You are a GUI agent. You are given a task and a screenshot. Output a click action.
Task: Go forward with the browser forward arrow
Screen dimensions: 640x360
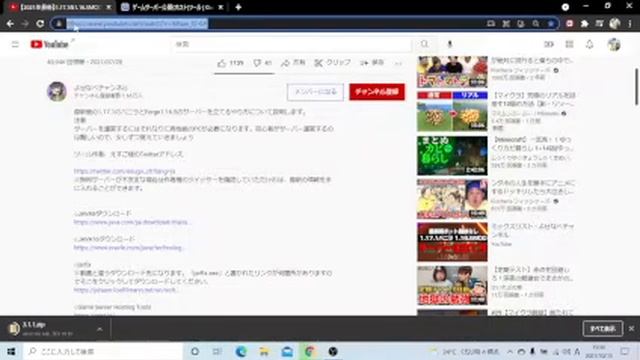25,24
